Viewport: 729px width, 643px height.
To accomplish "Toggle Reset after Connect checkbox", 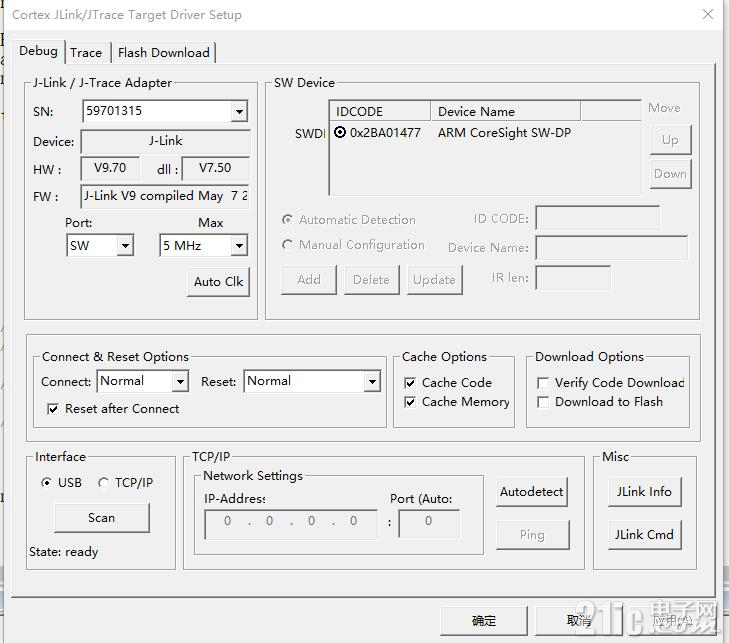I will click(x=53, y=409).
